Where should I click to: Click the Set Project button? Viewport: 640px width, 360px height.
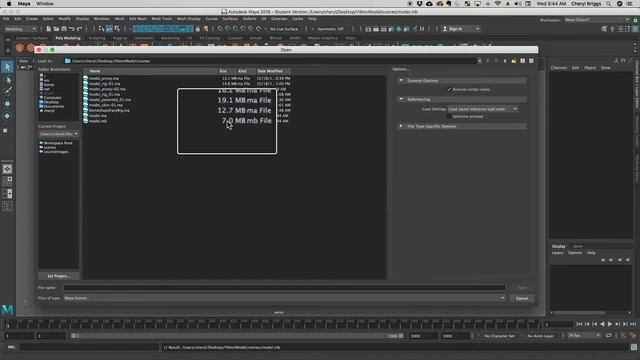59,276
